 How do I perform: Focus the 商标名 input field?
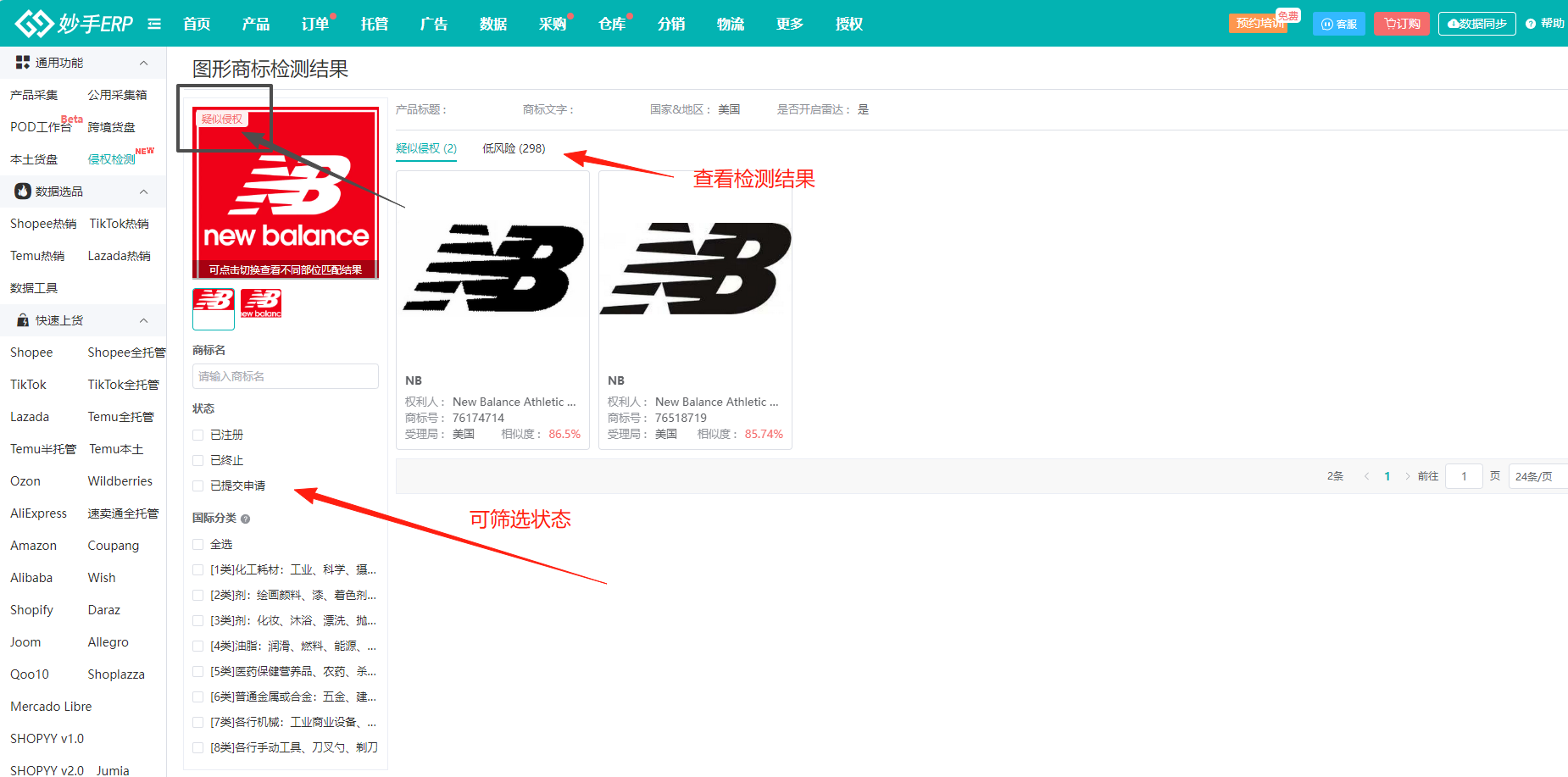(286, 376)
